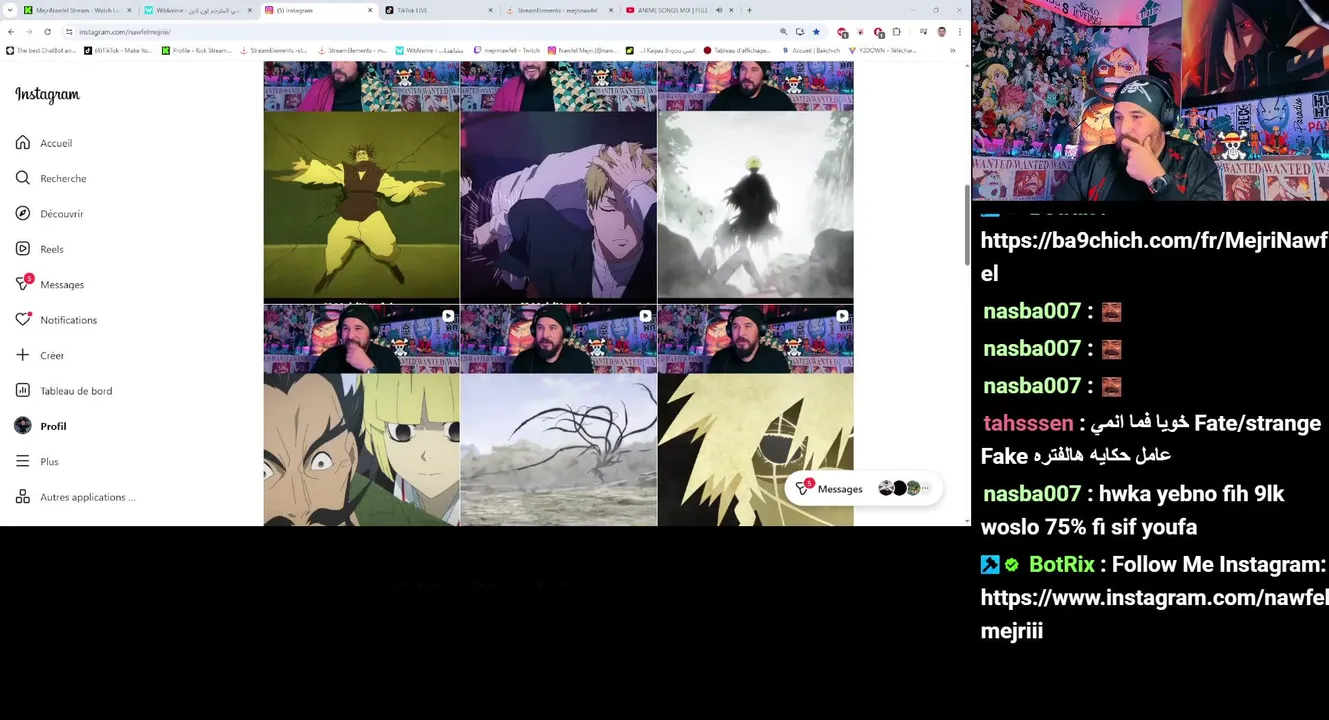Viewport: 1329px width, 720px height.
Task: Click the browser reload button
Action: pos(47,32)
